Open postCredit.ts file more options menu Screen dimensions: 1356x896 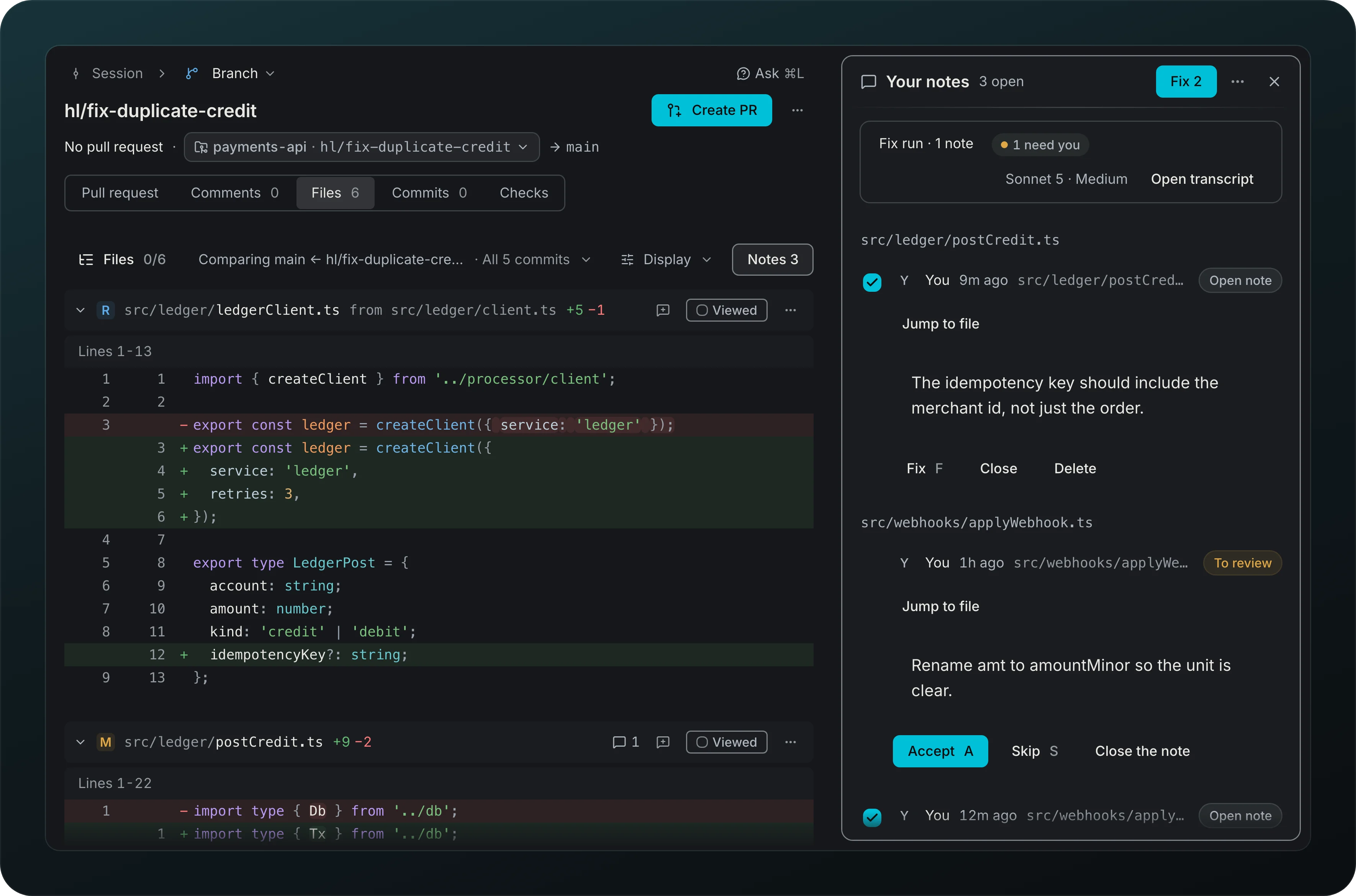[791, 742]
